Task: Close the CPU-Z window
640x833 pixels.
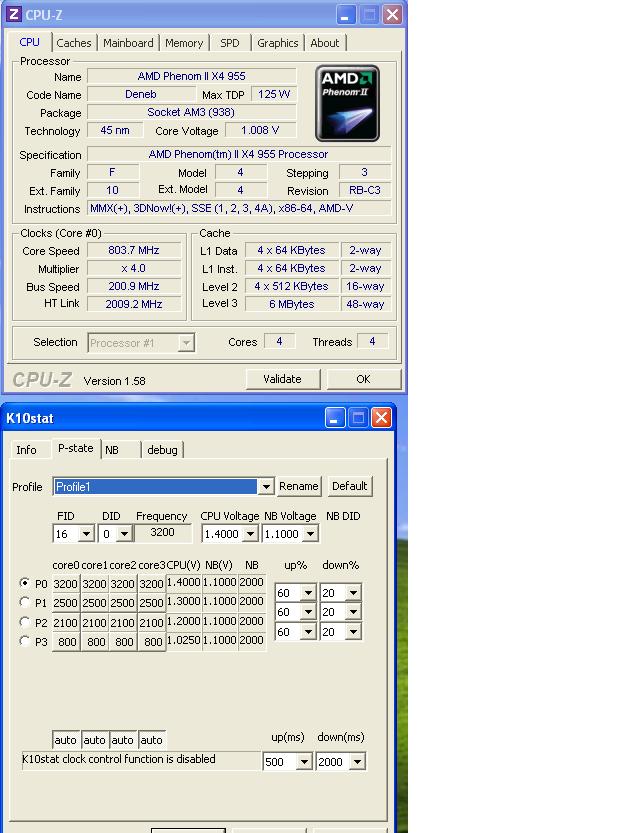Action: tap(392, 15)
